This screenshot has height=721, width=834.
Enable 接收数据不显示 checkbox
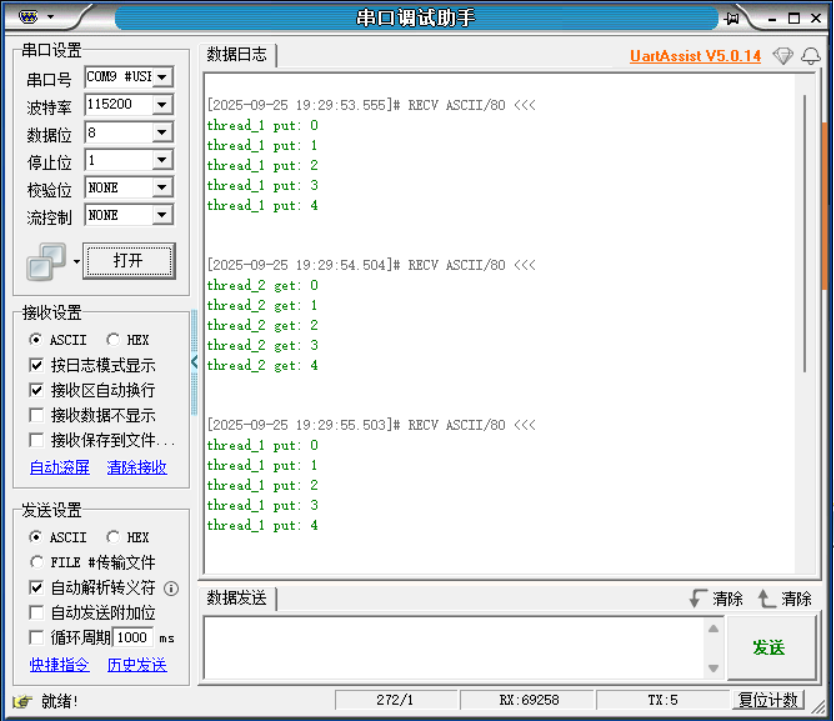(x=36, y=415)
